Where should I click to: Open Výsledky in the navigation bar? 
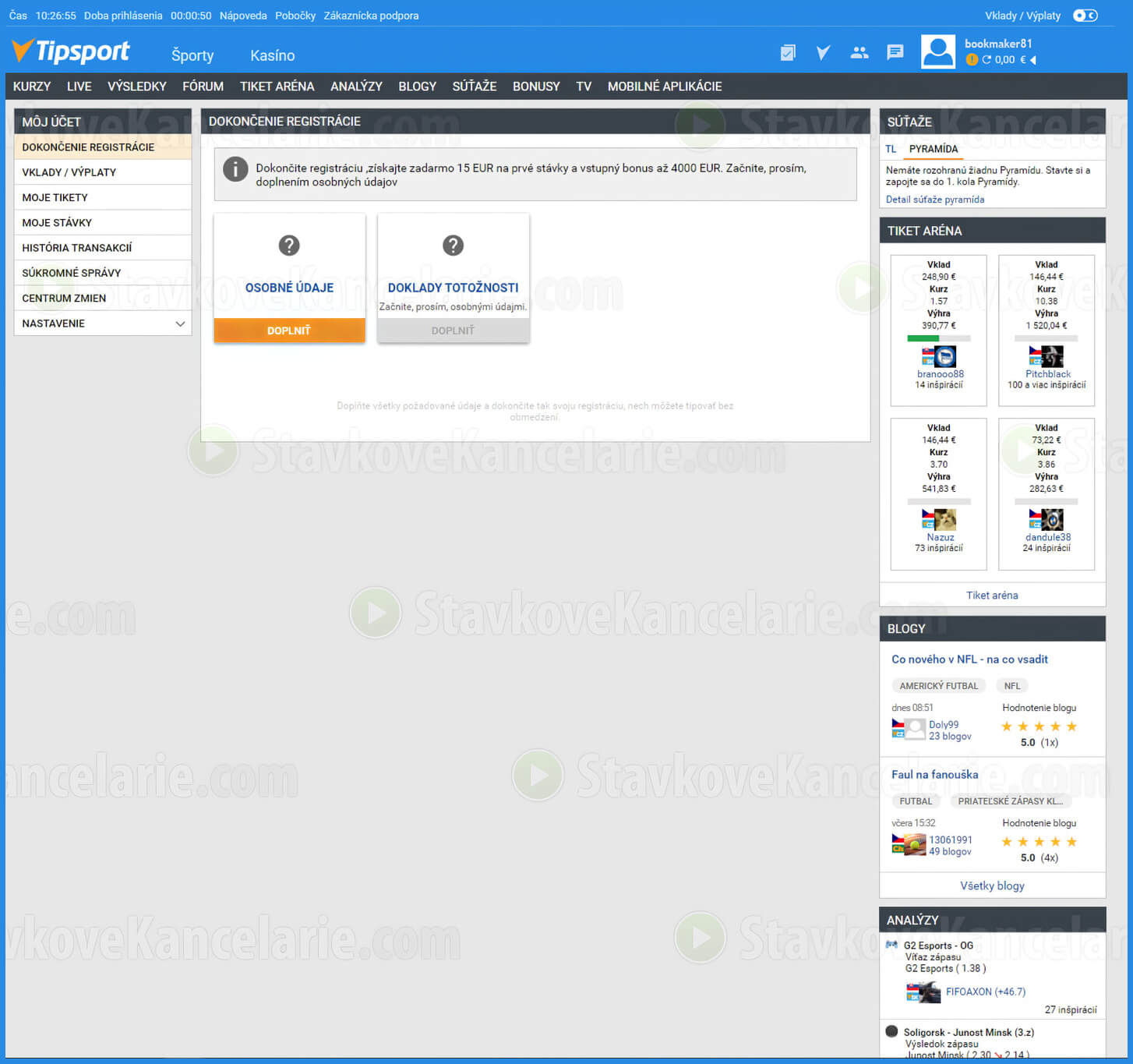point(137,87)
